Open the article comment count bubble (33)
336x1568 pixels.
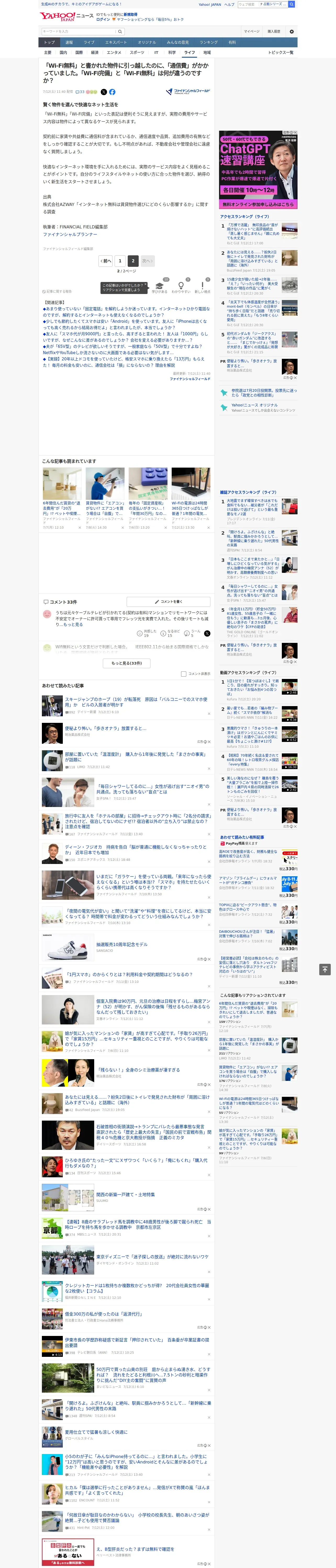click(x=80, y=92)
